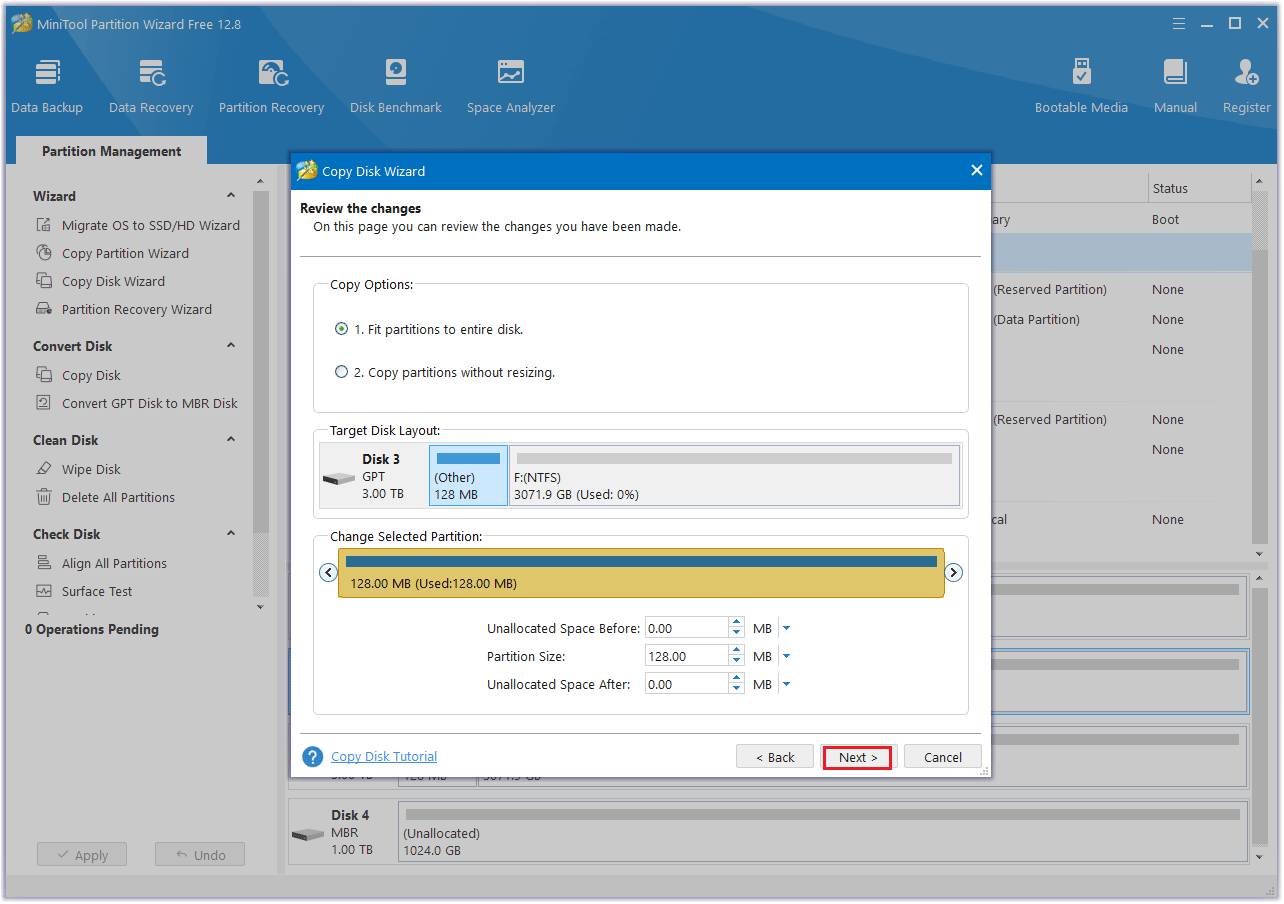Click the Apply button
Viewport: 1284px width, 904px height.
(x=82, y=855)
